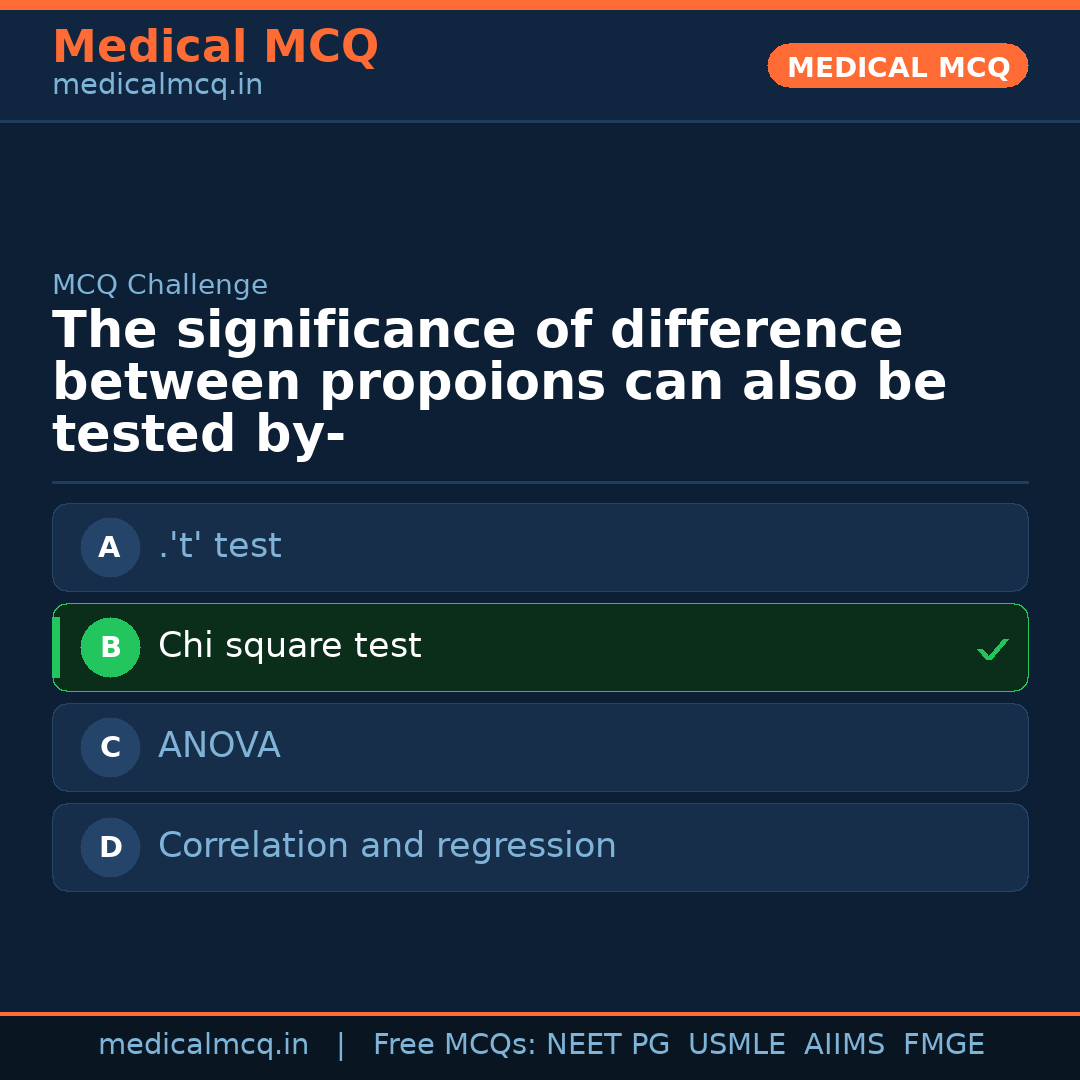Select the Correlation and regression option

[x=540, y=847]
